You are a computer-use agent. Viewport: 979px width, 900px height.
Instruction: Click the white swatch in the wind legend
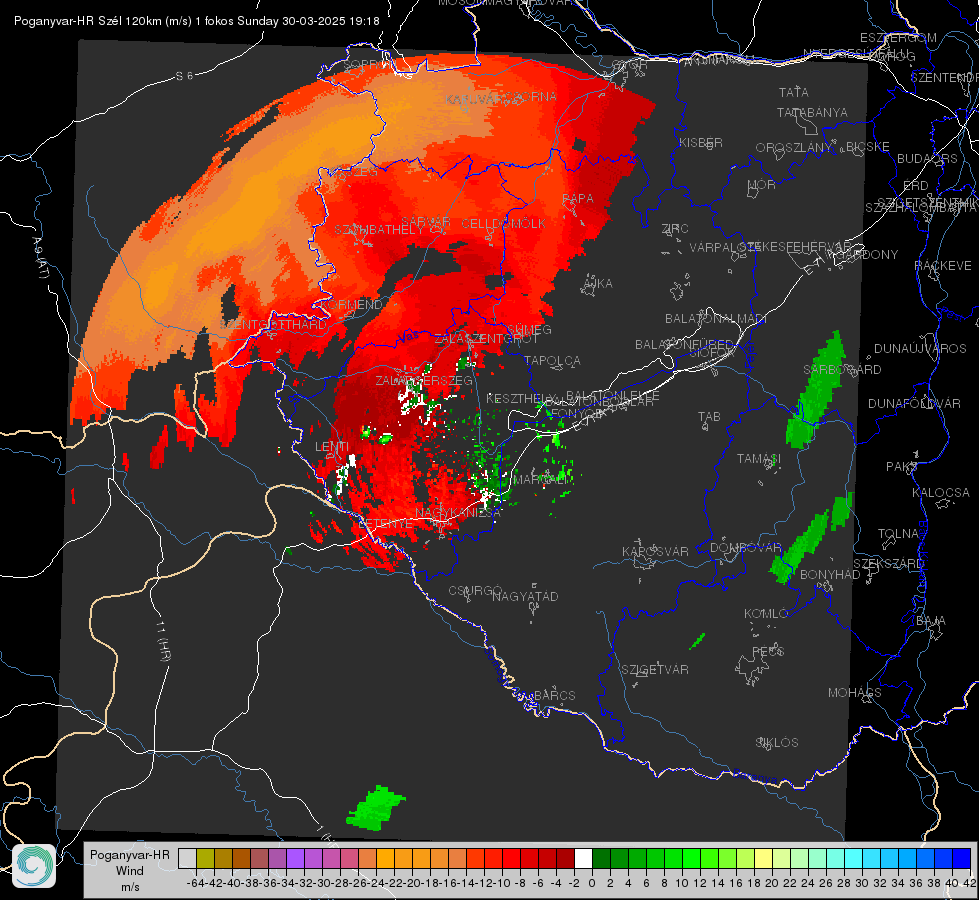583,858
